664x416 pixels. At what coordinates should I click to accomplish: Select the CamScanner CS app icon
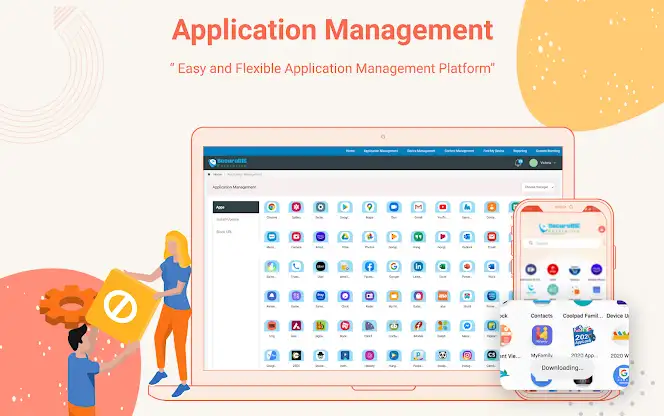tap(492, 355)
